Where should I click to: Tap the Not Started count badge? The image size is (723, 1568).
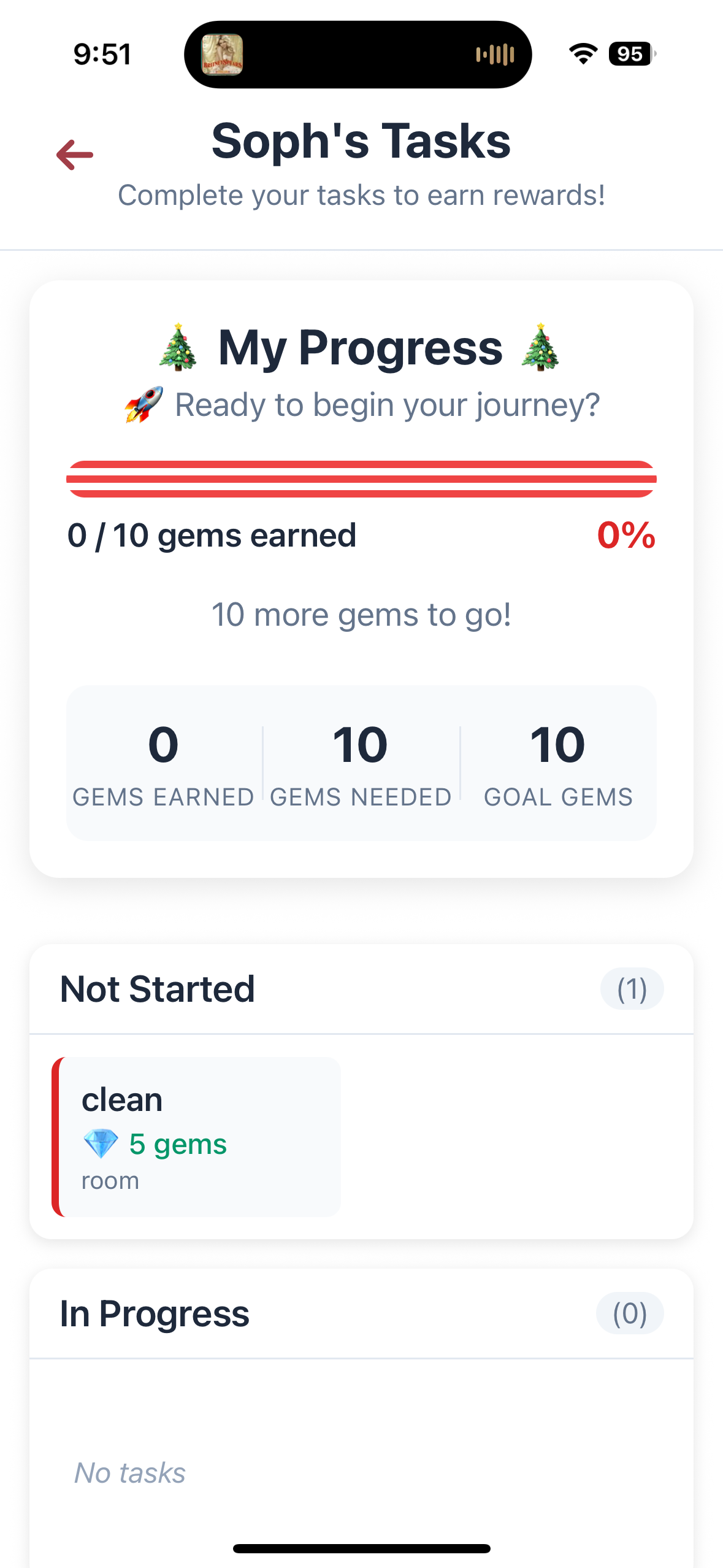tap(632, 989)
